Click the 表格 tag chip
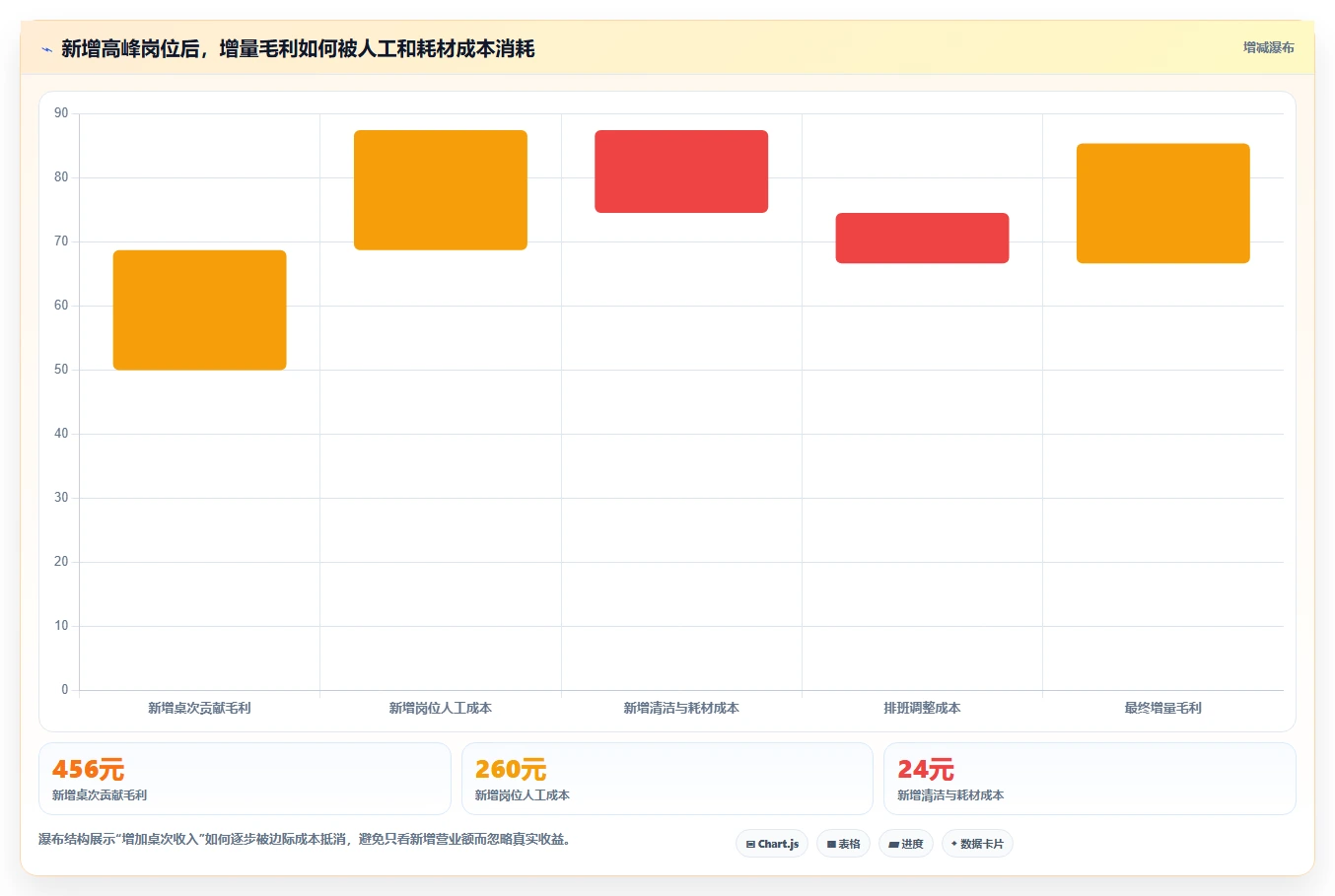This screenshot has height=896, width=1335. click(x=843, y=844)
